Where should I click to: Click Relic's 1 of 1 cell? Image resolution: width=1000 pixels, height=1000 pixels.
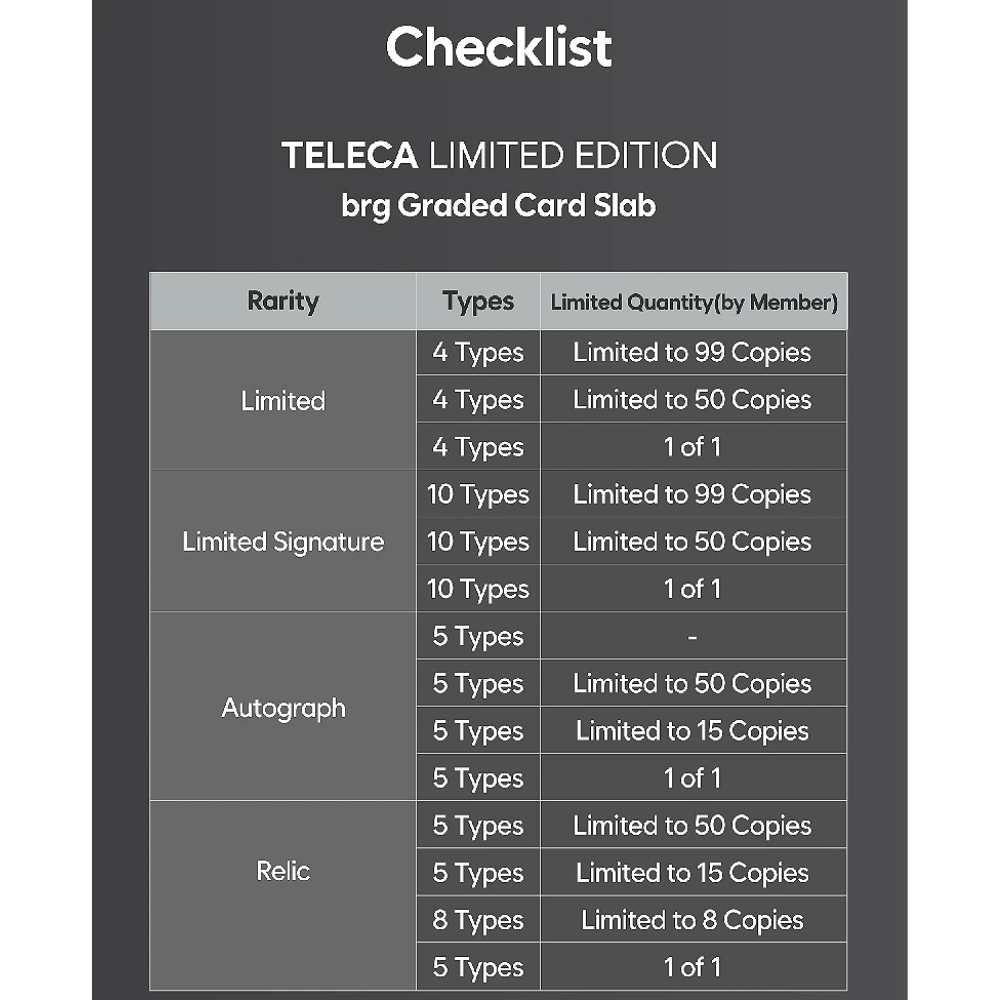click(x=694, y=967)
